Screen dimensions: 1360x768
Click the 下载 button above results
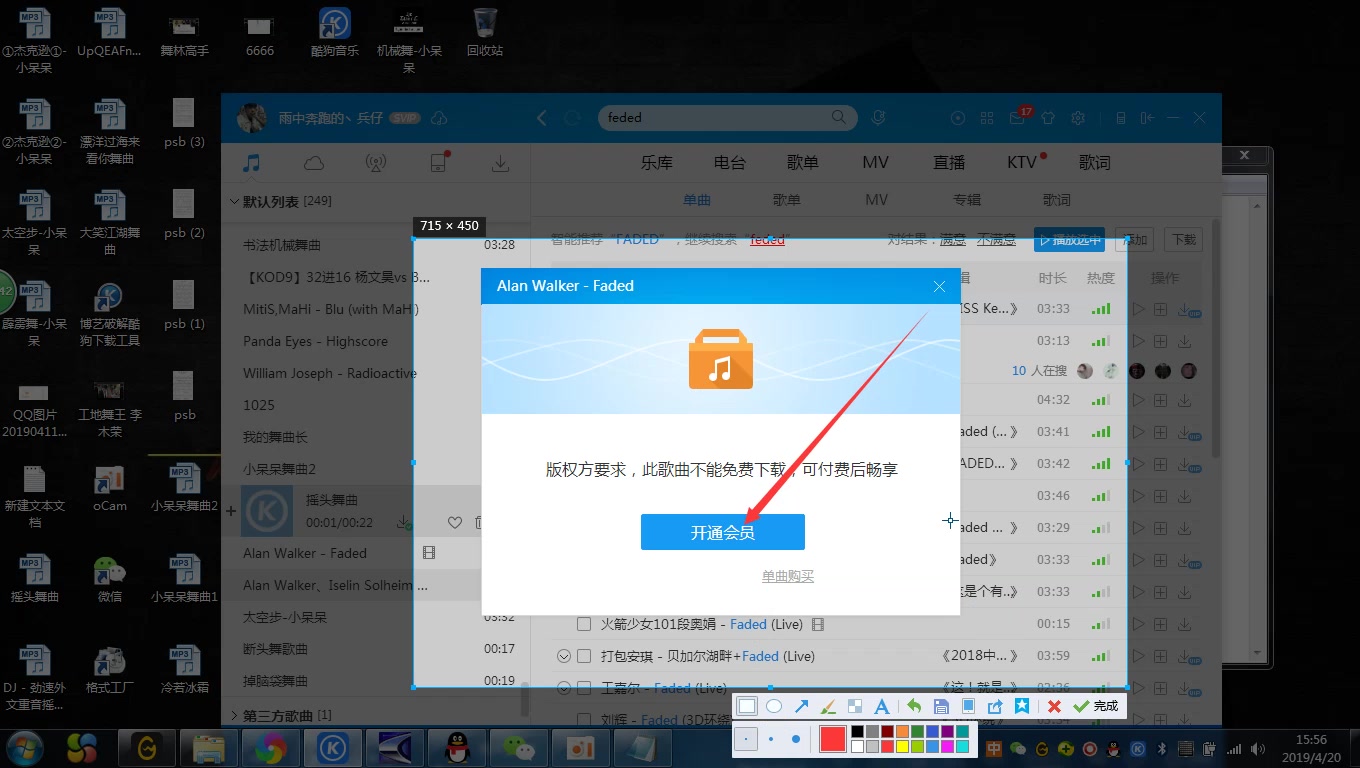tap(1184, 240)
